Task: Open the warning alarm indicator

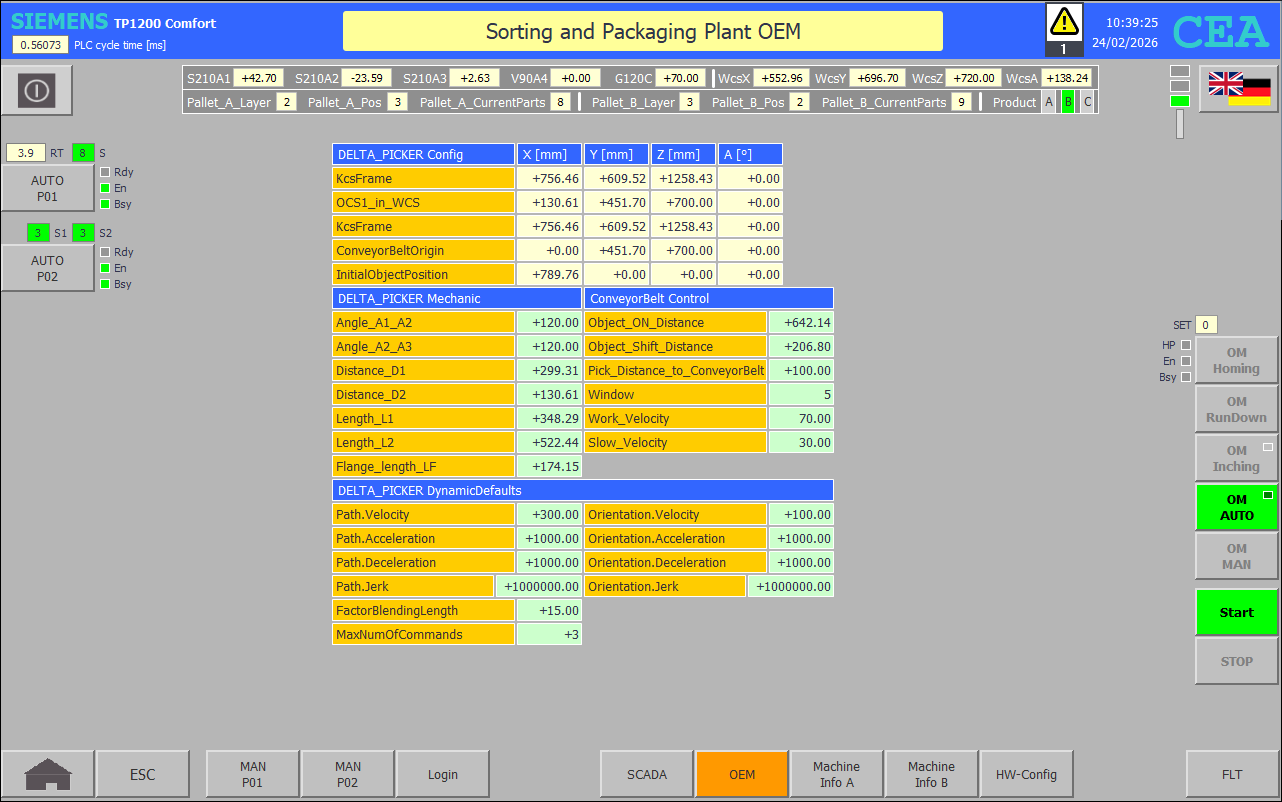Action: [1064, 30]
